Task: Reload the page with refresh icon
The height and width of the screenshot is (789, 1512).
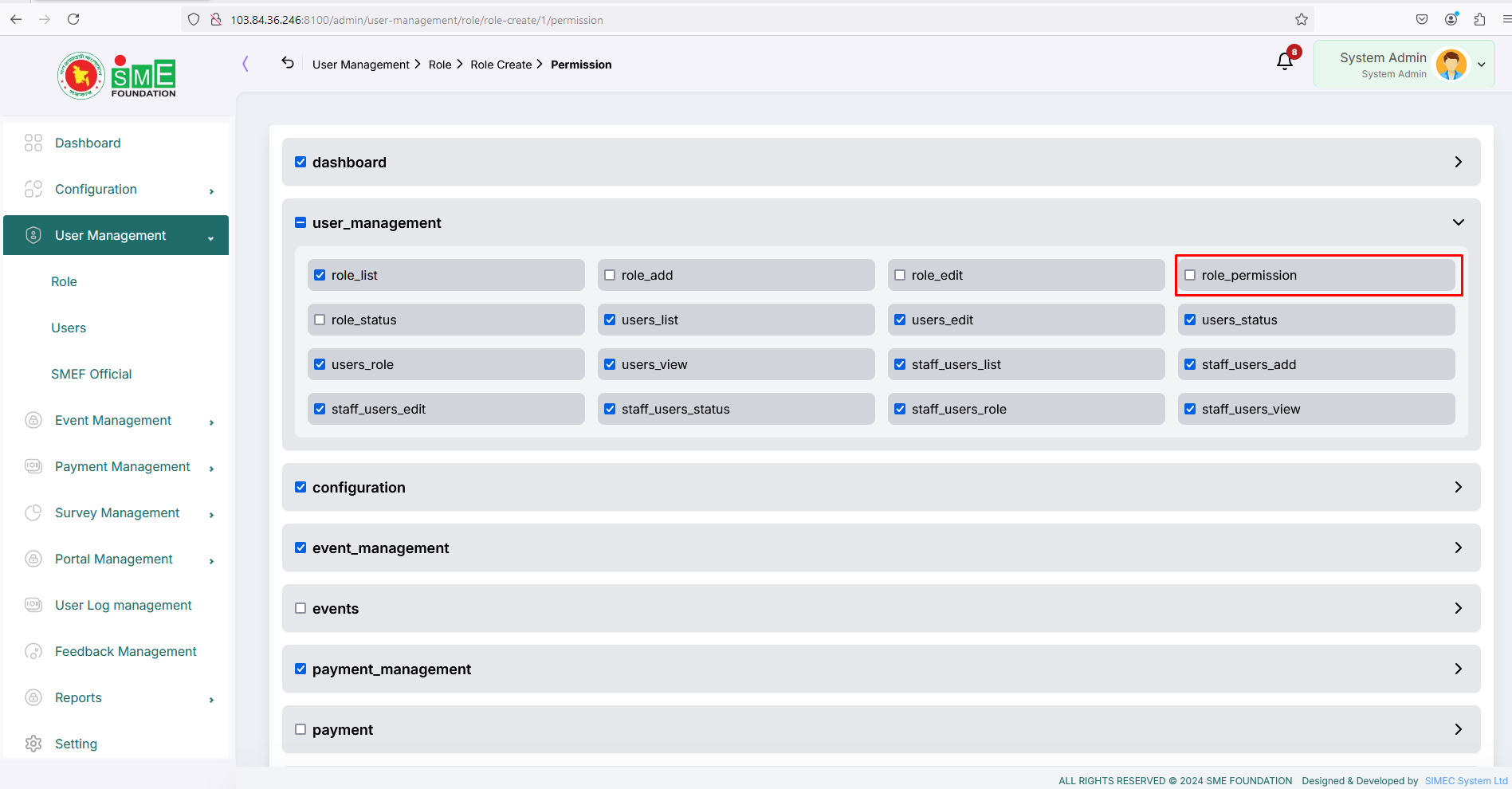Action: (x=73, y=19)
